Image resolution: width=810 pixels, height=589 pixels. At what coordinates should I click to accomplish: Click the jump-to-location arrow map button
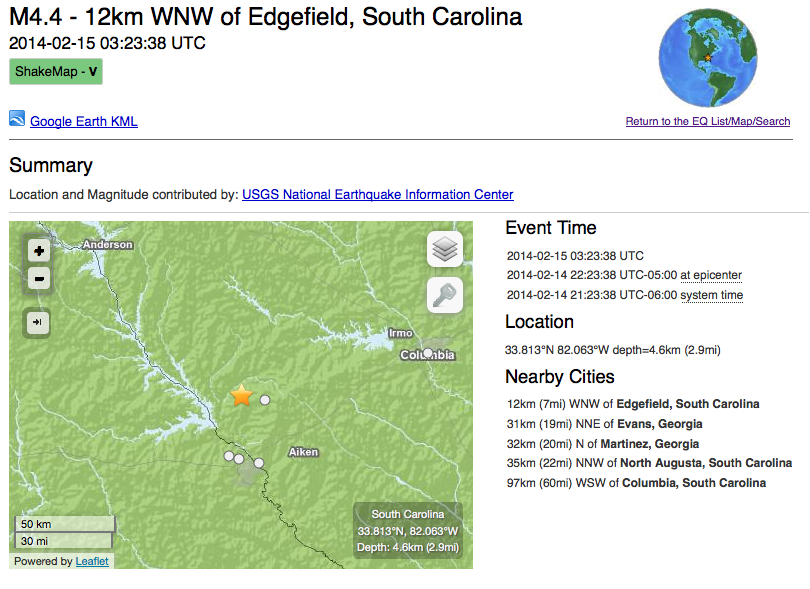pyautogui.click(x=39, y=322)
